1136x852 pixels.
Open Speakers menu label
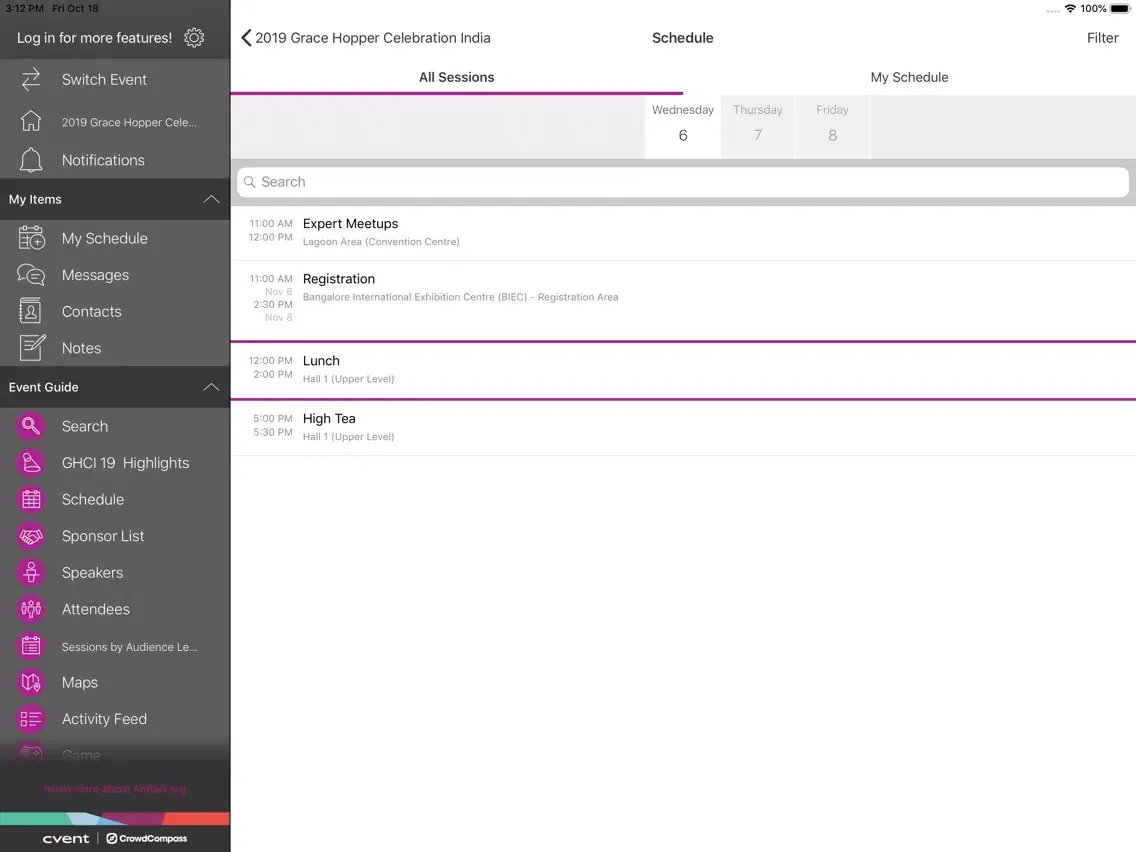pyautogui.click(x=92, y=572)
